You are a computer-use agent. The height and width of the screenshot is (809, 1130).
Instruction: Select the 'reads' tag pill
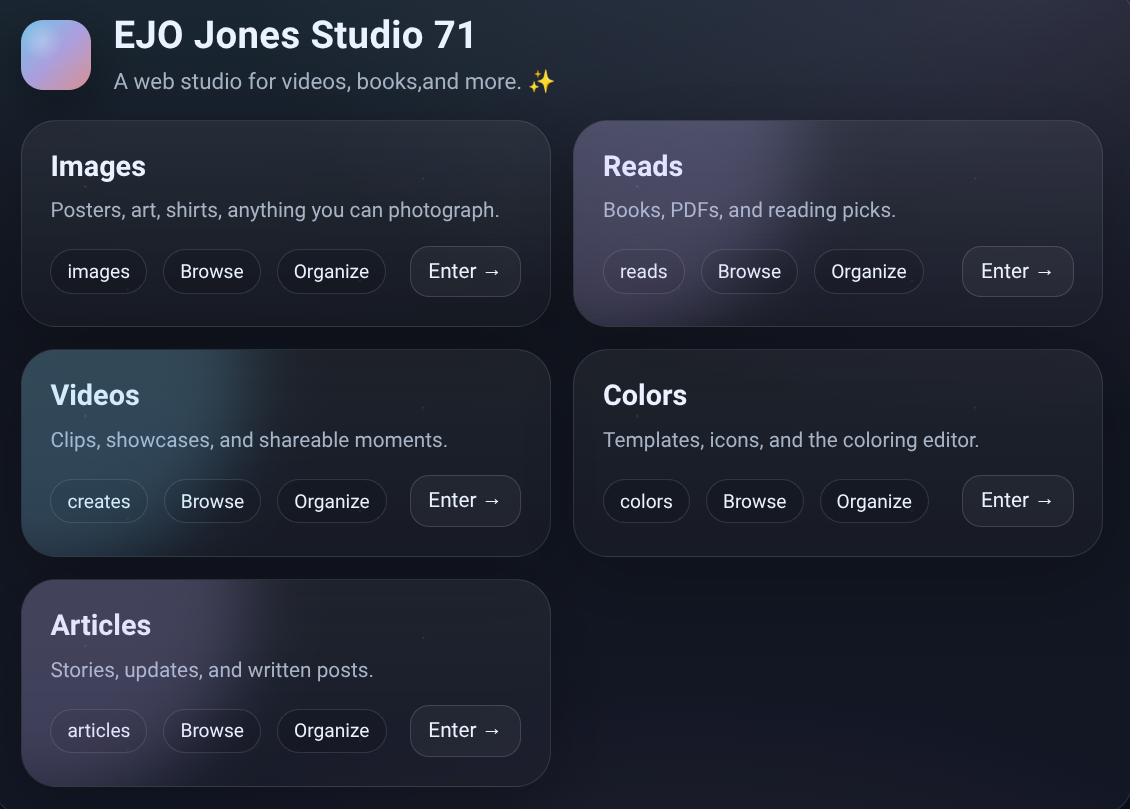coord(643,271)
